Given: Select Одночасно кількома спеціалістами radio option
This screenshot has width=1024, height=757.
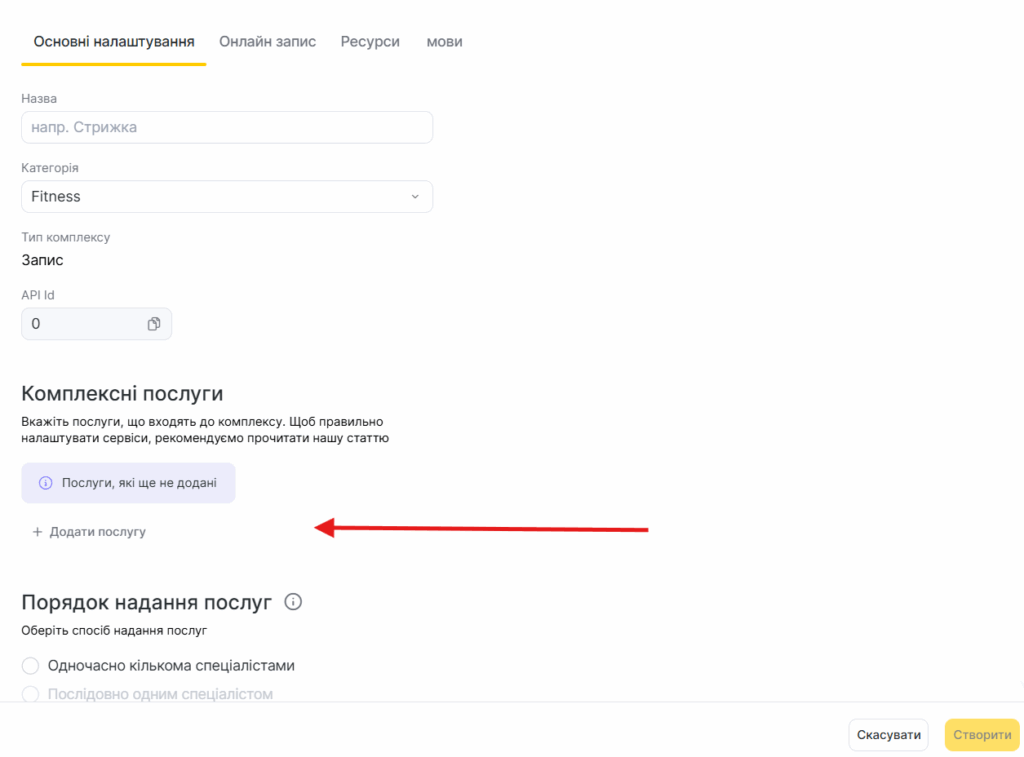Looking at the screenshot, I should point(30,666).
